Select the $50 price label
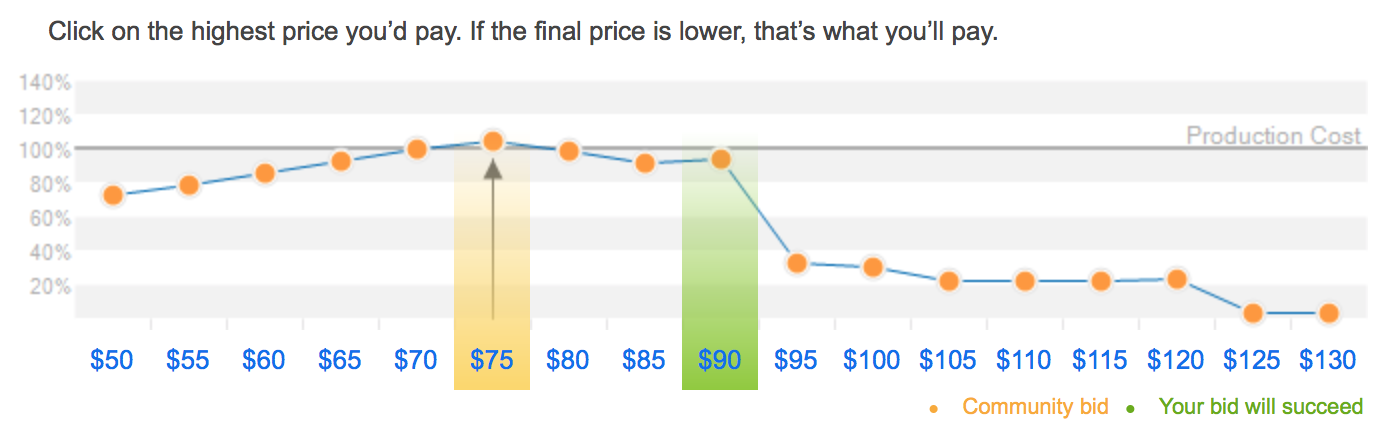 (x=112, y=360)
